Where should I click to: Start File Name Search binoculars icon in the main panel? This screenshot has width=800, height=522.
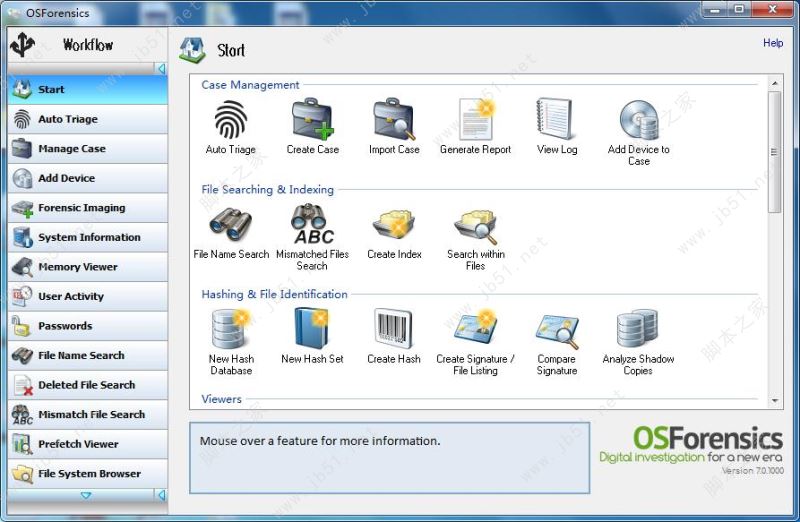[x=231, y=225]
